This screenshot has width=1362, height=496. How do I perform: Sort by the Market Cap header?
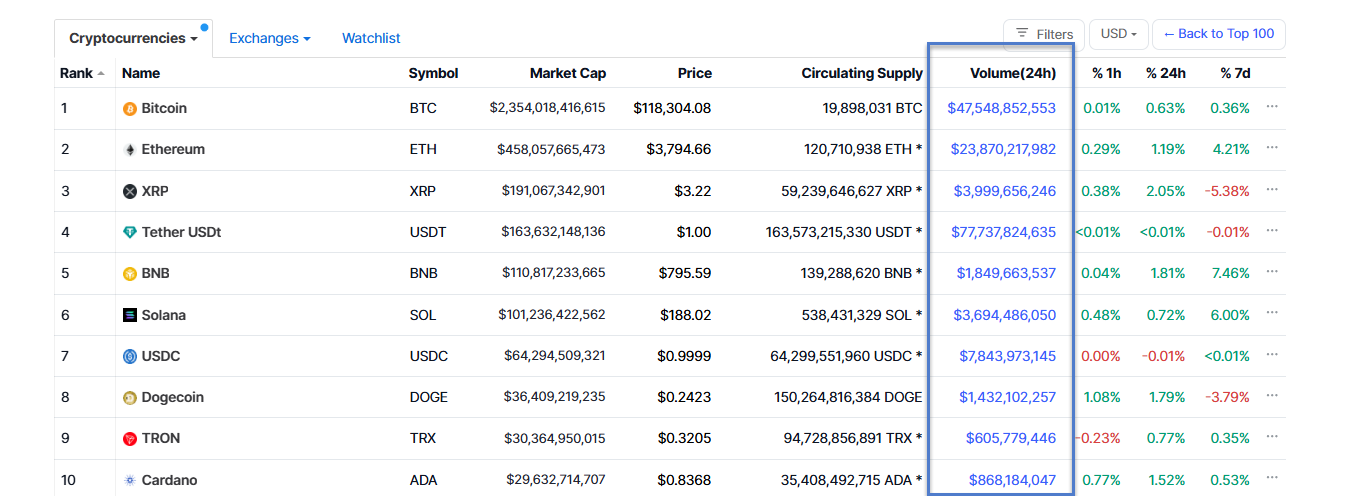coord(568,73)
